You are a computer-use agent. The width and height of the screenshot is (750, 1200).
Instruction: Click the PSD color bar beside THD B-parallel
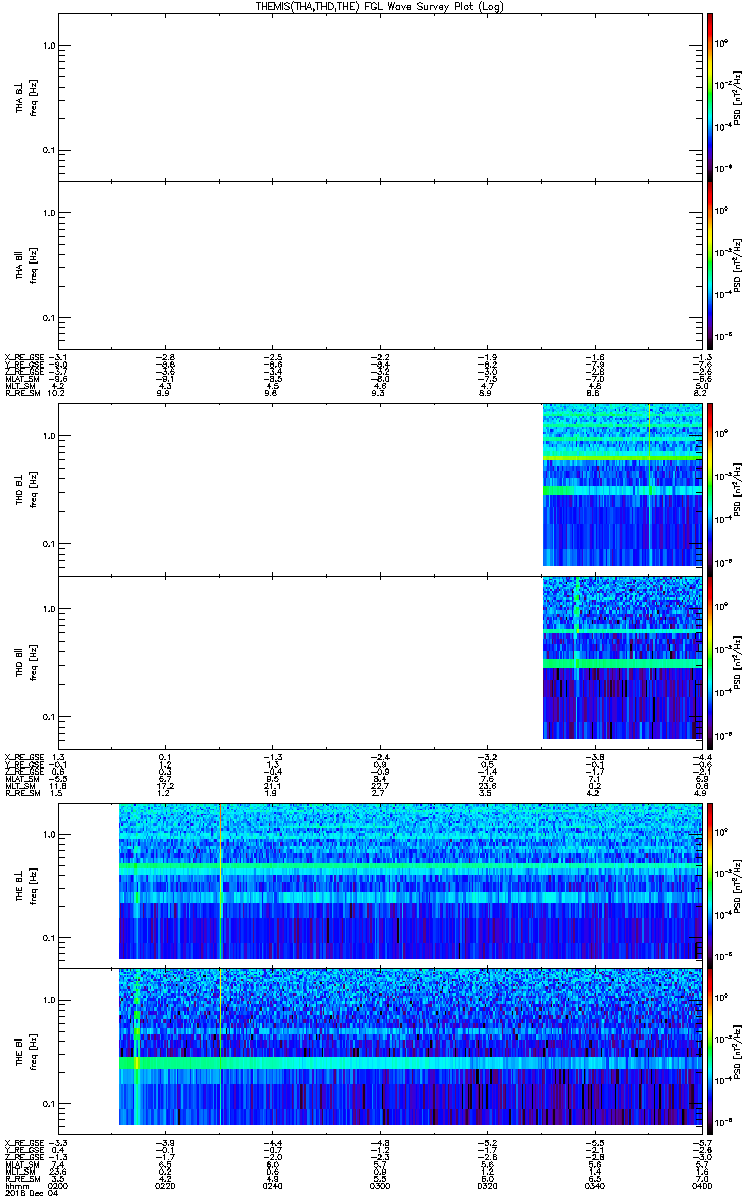coord(710,661)
